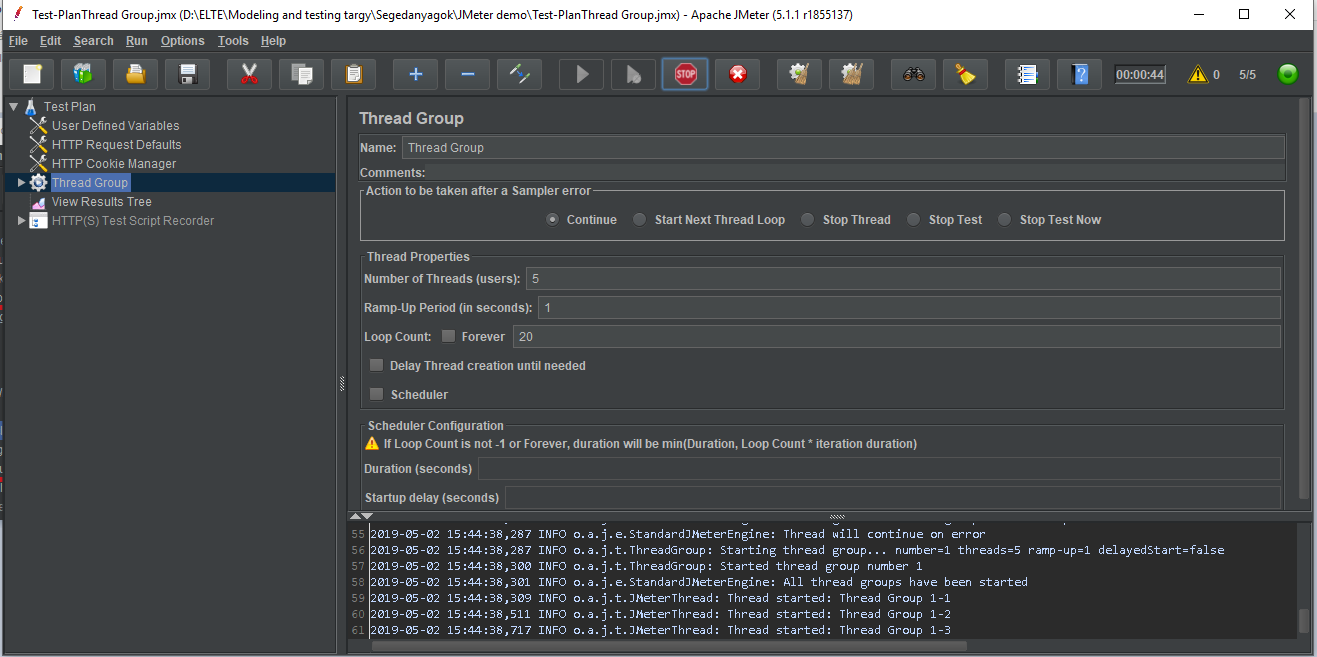Collapse the Test Plan tree root
1317x657 pixels.
pyautogui.click(x=13, y=107)
